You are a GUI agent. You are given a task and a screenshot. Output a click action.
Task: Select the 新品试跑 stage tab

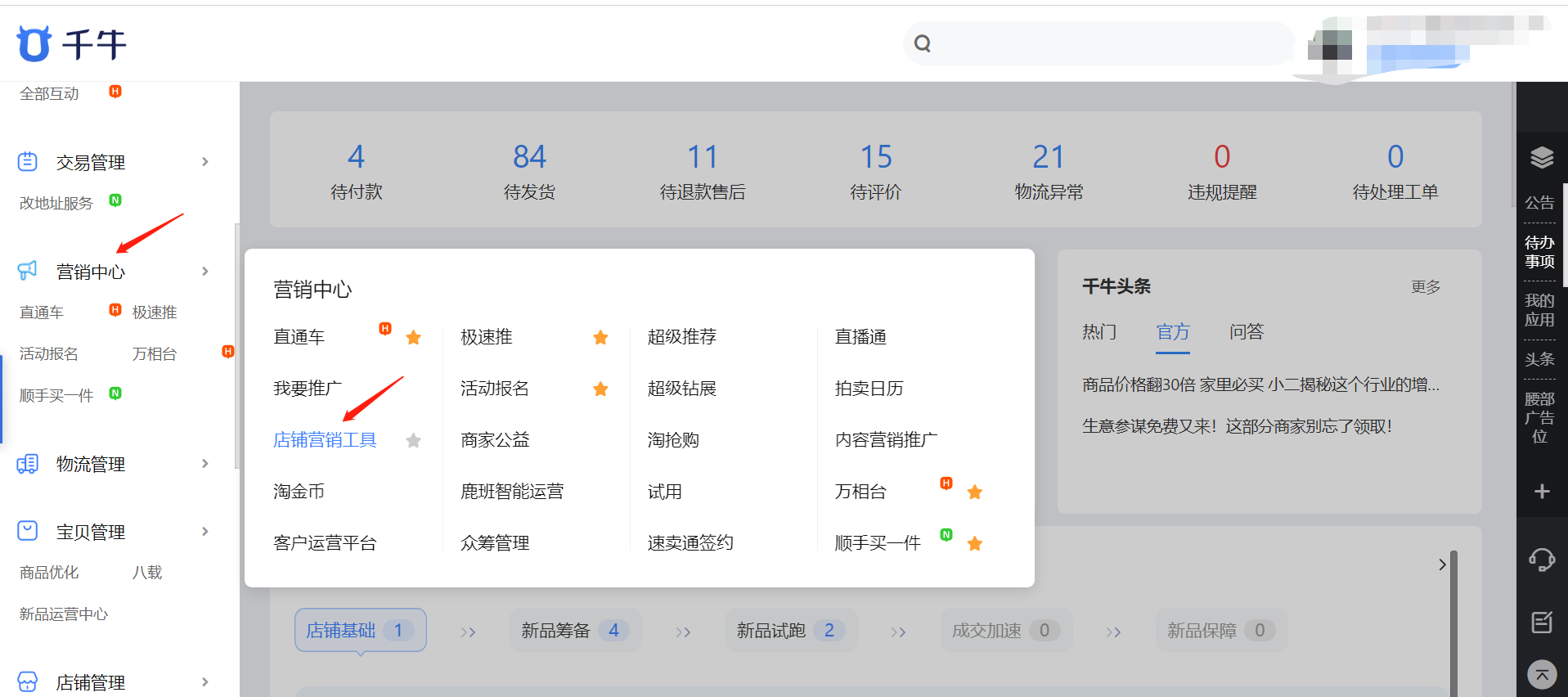[x=791, y=630]
